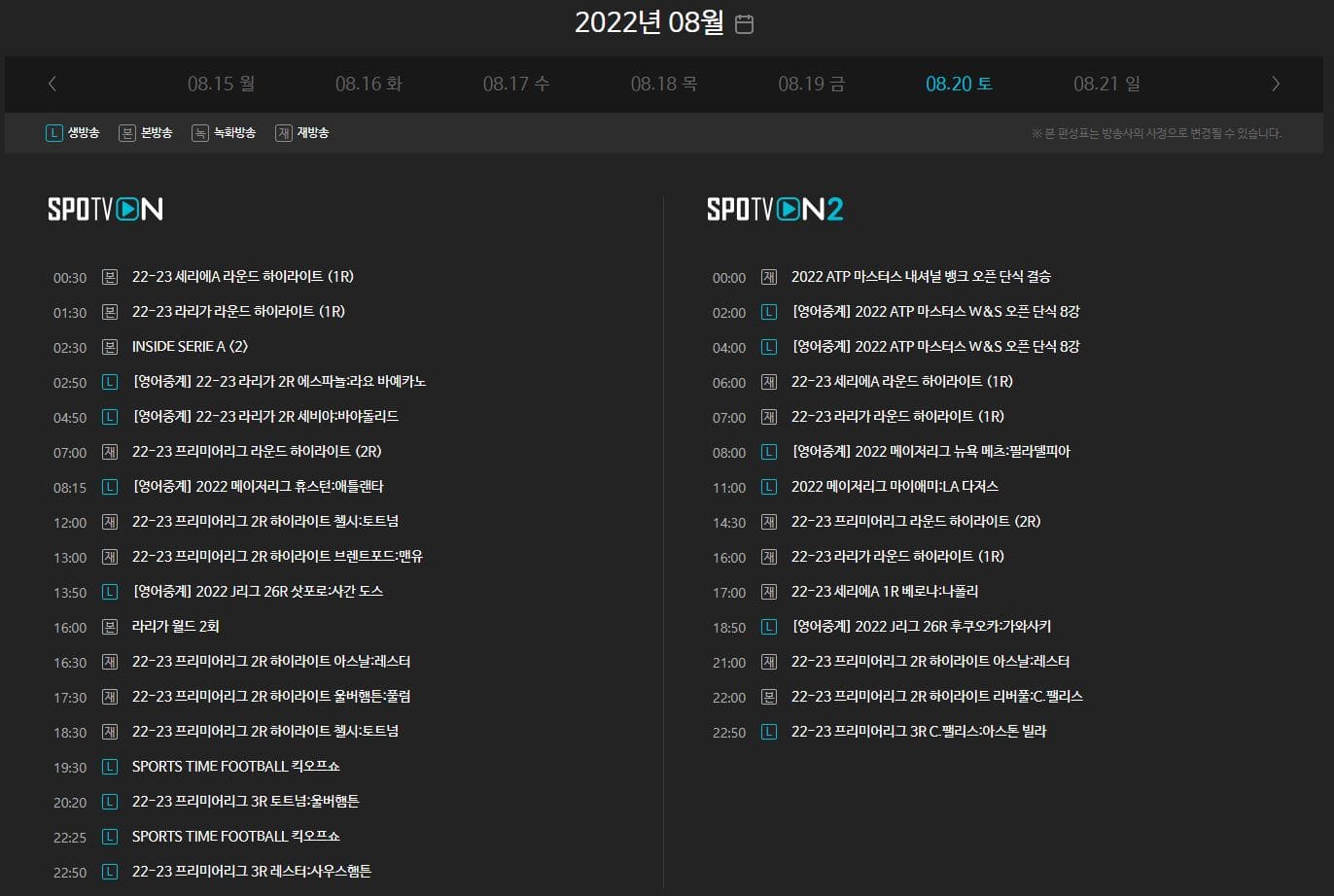
Task: Go to next week arrow
Action: pos(1276,84)
